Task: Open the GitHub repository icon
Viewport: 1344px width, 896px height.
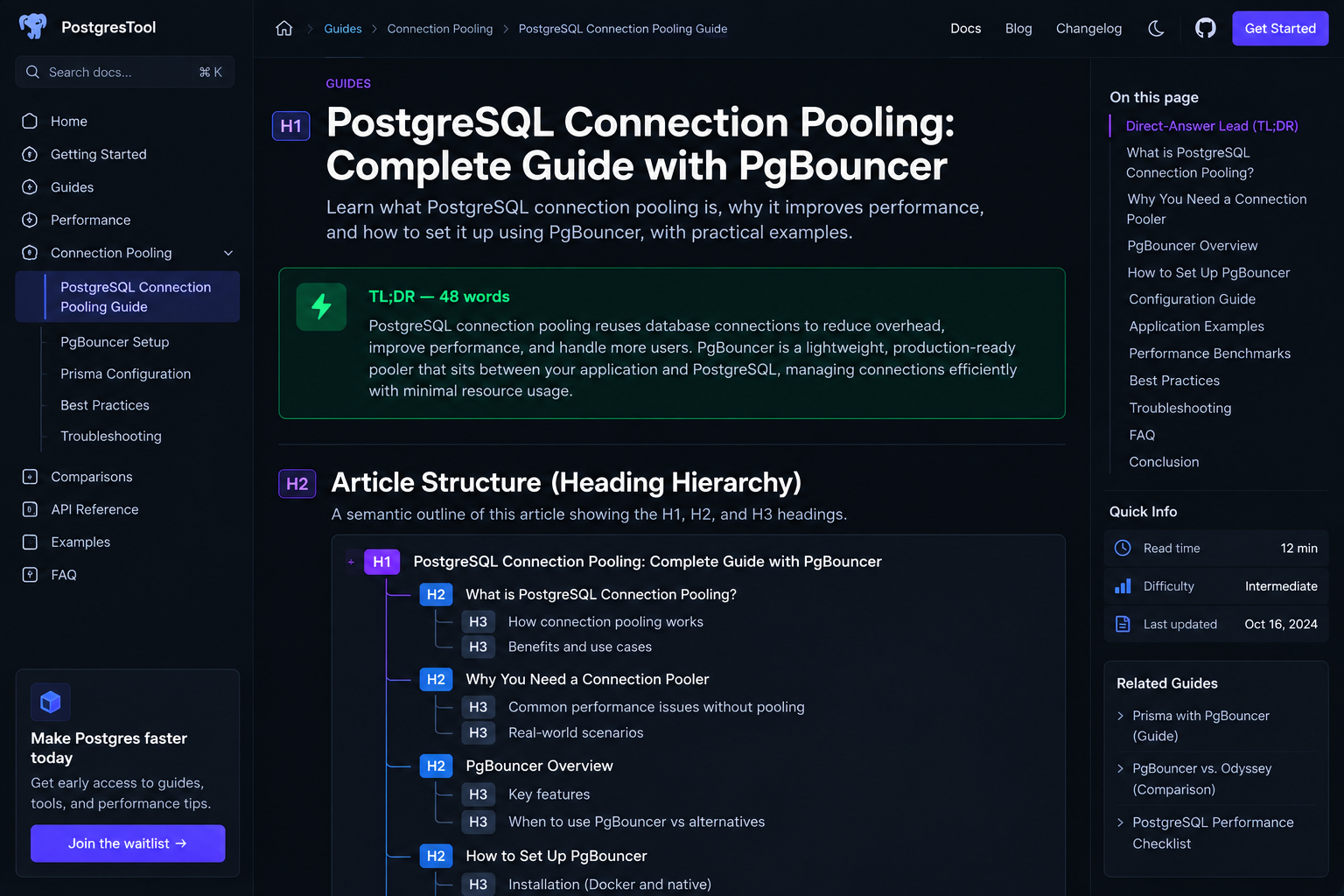Action: click(x=1206, y=28)
